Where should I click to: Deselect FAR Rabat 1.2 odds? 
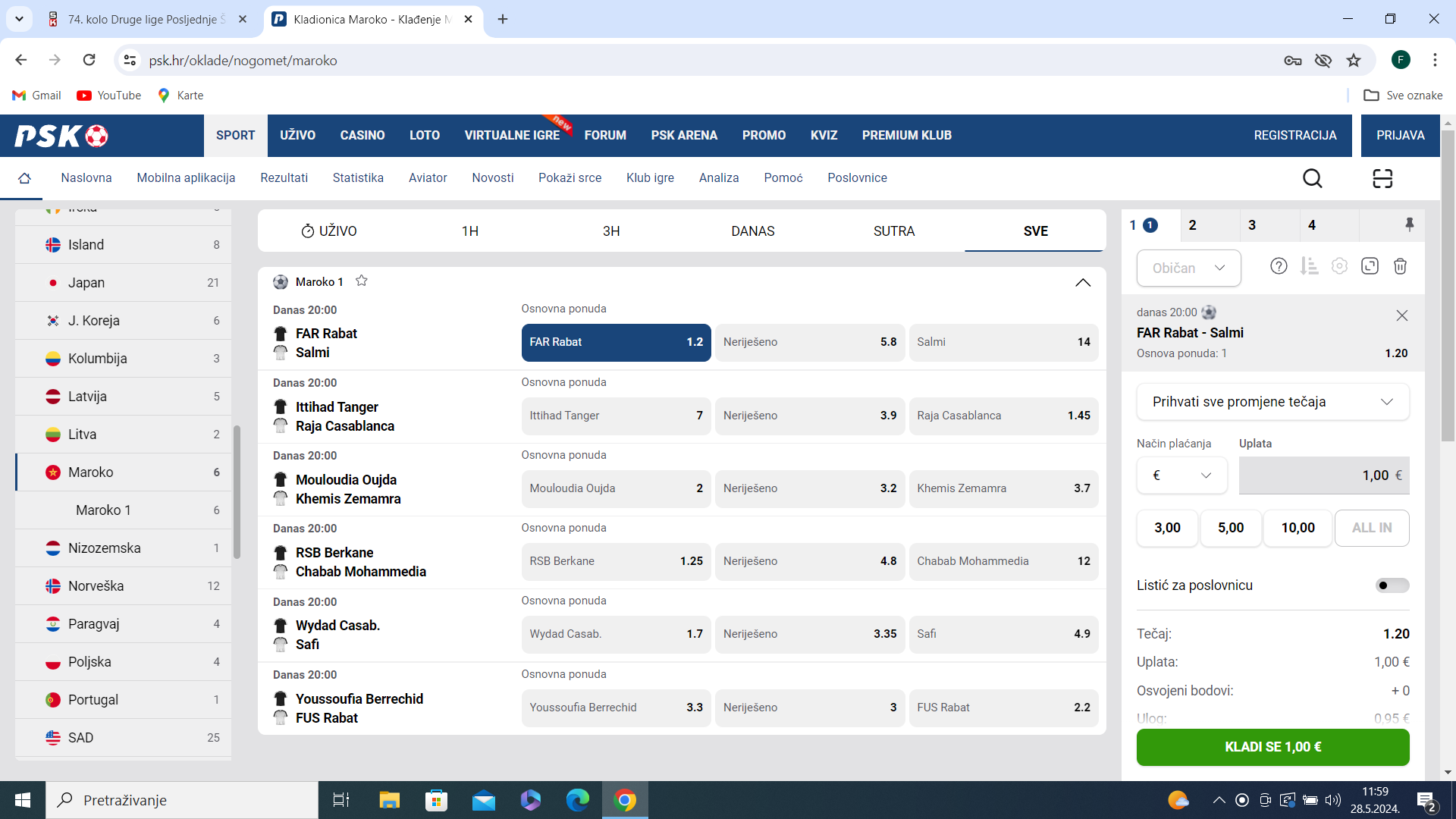click(x=616, y=342)
